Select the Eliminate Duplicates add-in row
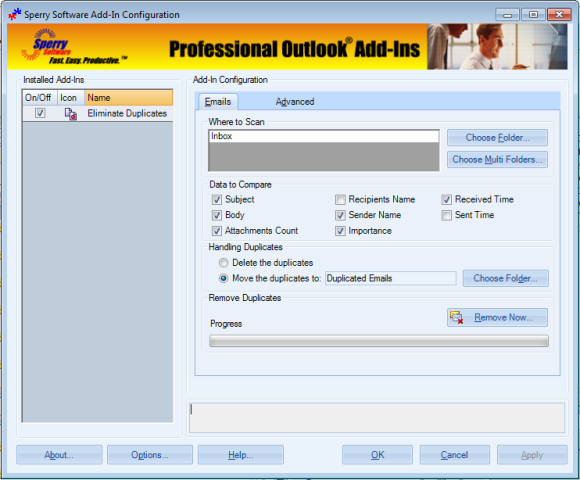Viewport: 580px width, 480px height. (x=98, y=114)
